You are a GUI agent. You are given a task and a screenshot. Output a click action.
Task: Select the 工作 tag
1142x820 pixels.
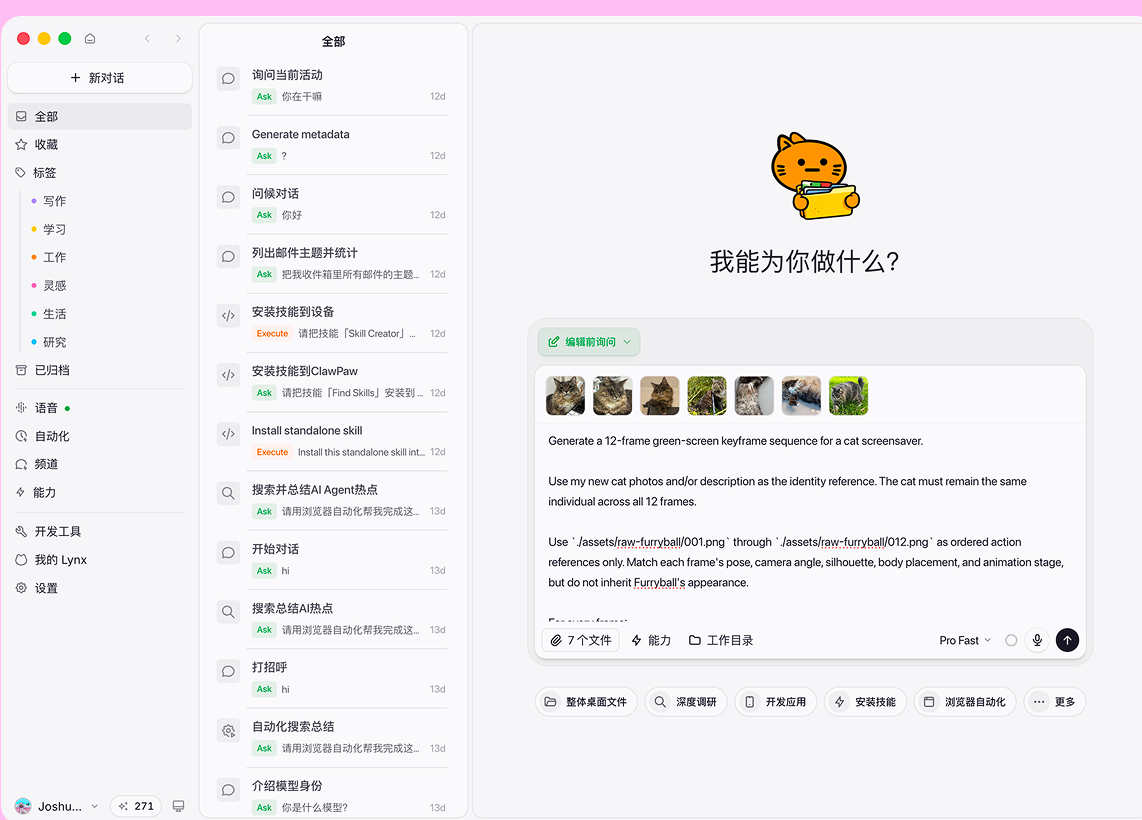[54, 257]
